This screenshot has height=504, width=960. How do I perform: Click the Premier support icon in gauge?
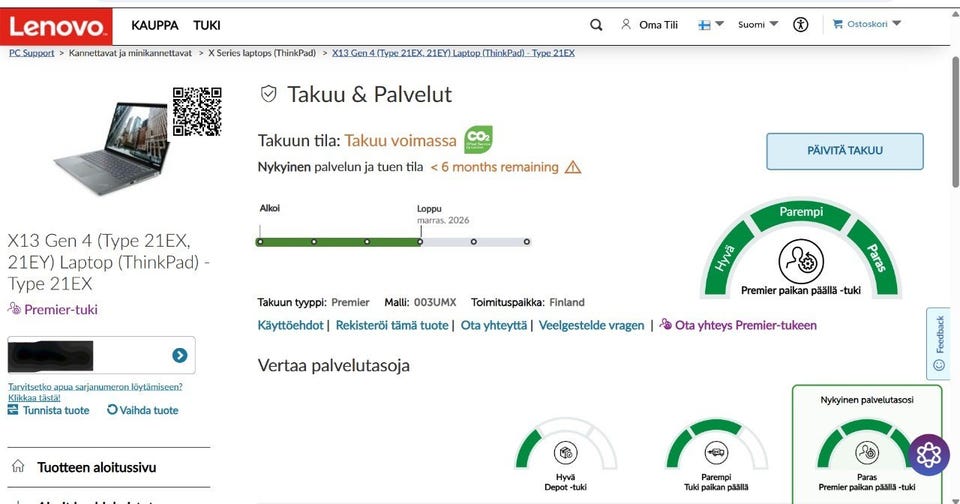[801, 261]
